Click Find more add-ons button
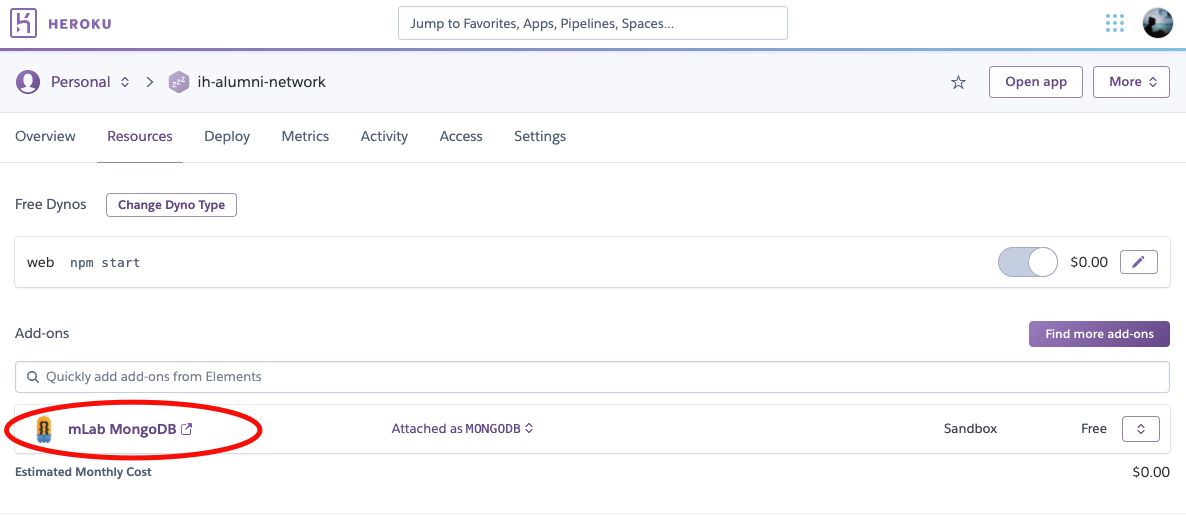Image resolution: width=1186 pixels, height=515 pixels. click(1099, 334)
